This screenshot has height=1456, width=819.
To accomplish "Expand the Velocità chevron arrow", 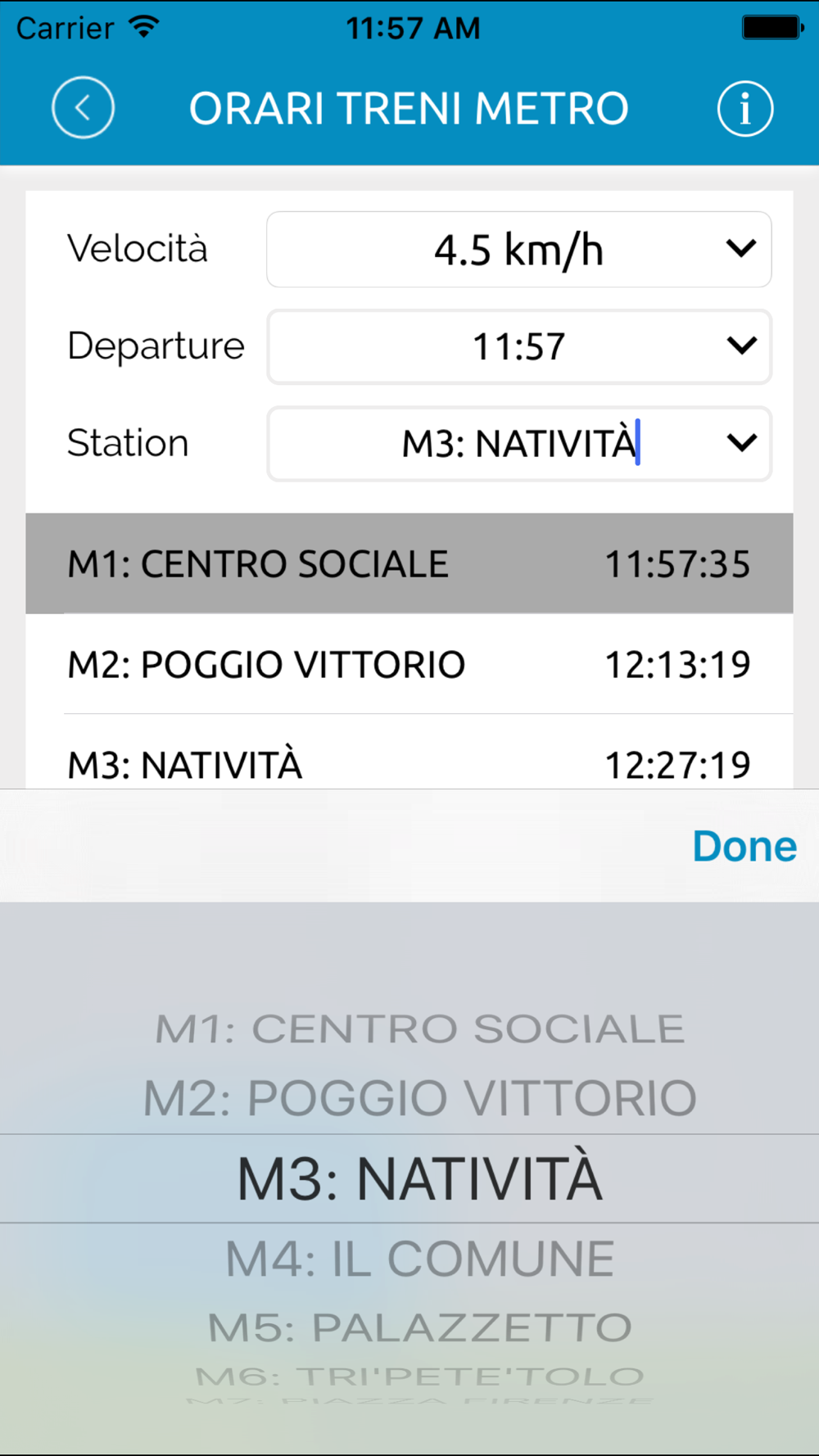I will [x=741, y=248].
